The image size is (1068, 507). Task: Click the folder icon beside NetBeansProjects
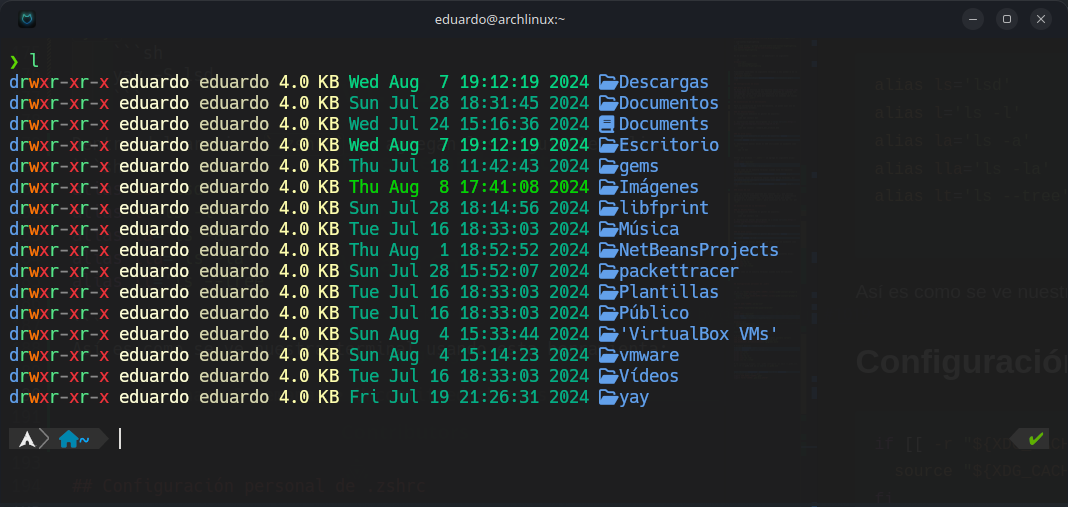coord(607,250)
